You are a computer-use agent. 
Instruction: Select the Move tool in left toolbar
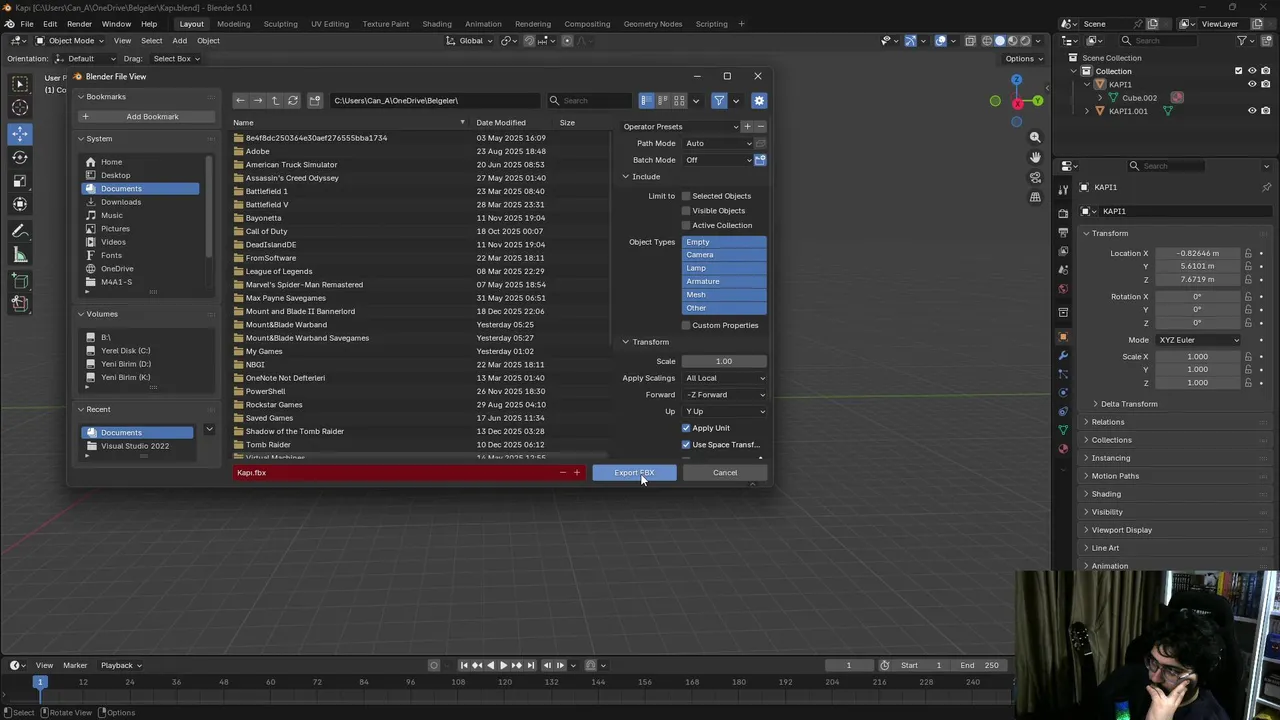pos(20,134)
